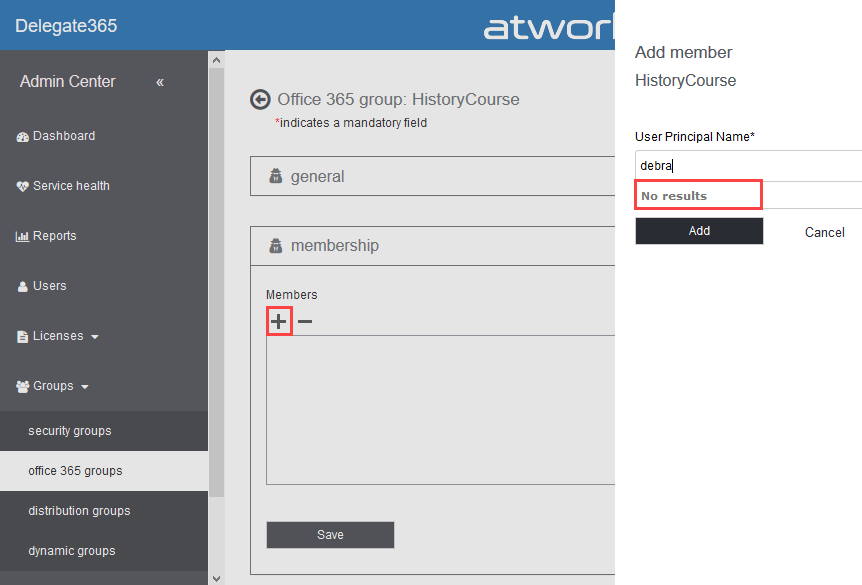Collapse the Groups dropdown arrow
This screenshot has width=862, height=585.
85,387
